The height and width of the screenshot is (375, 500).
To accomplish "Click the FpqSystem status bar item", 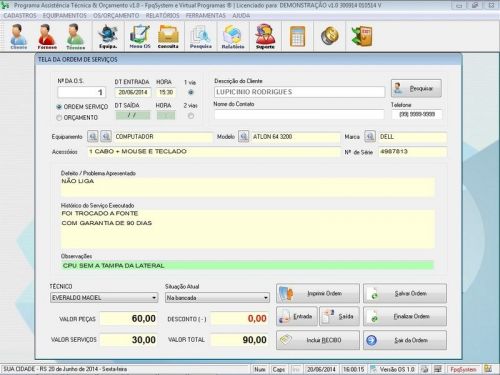I will (x=463, y=369).
